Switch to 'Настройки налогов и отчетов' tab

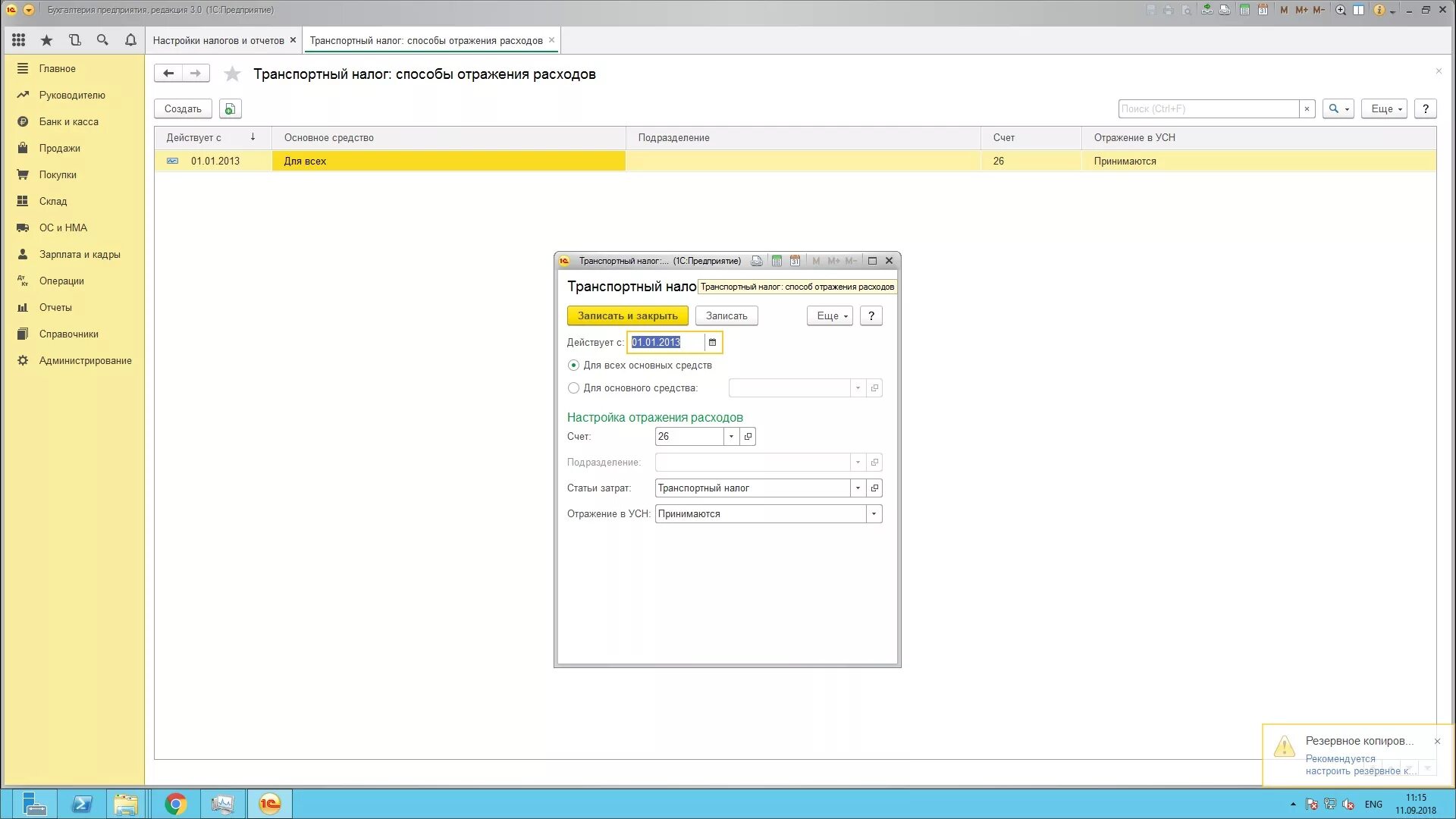pyautogui.click(x=218, y=41)
